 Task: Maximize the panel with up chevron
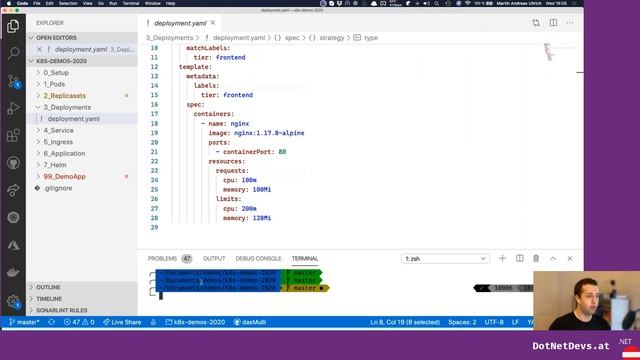tap(553, 258)
